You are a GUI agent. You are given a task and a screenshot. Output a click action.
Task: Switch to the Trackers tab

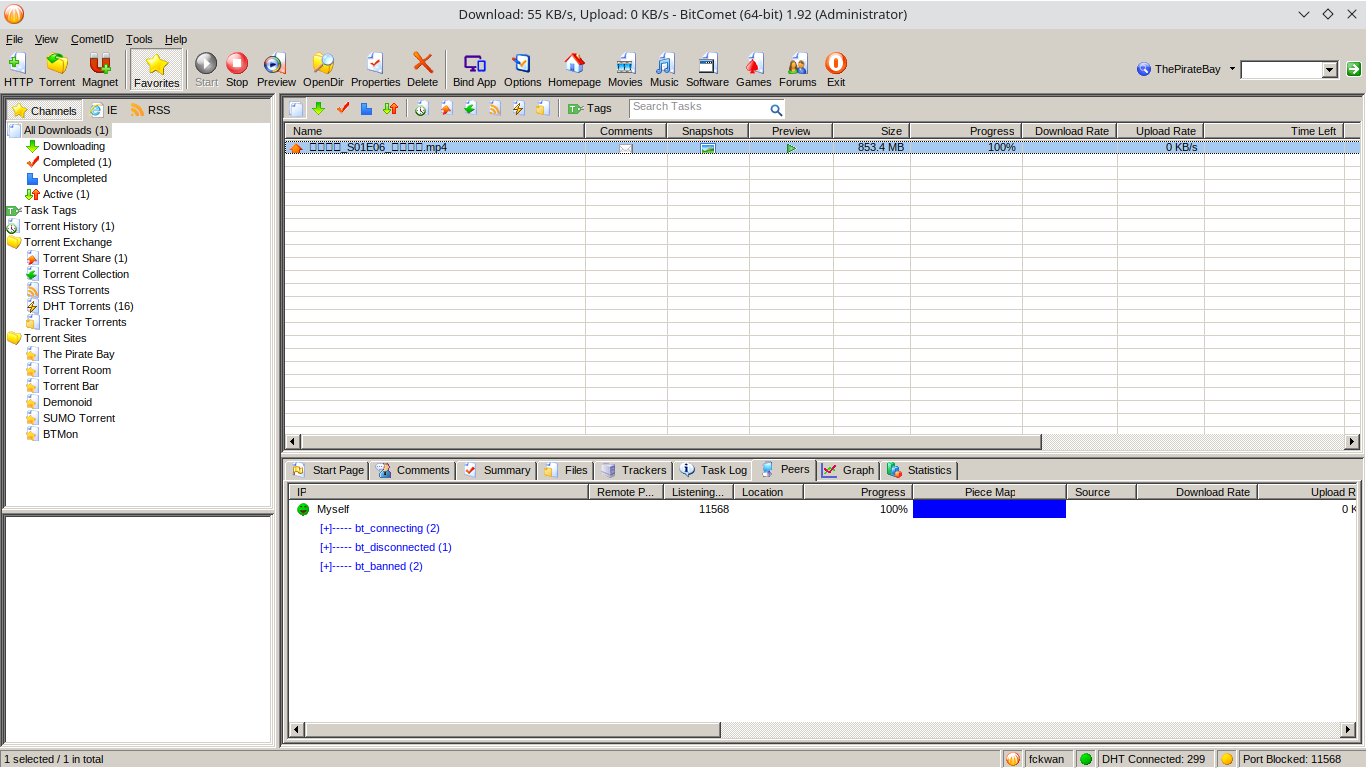[x=633, y=469]
